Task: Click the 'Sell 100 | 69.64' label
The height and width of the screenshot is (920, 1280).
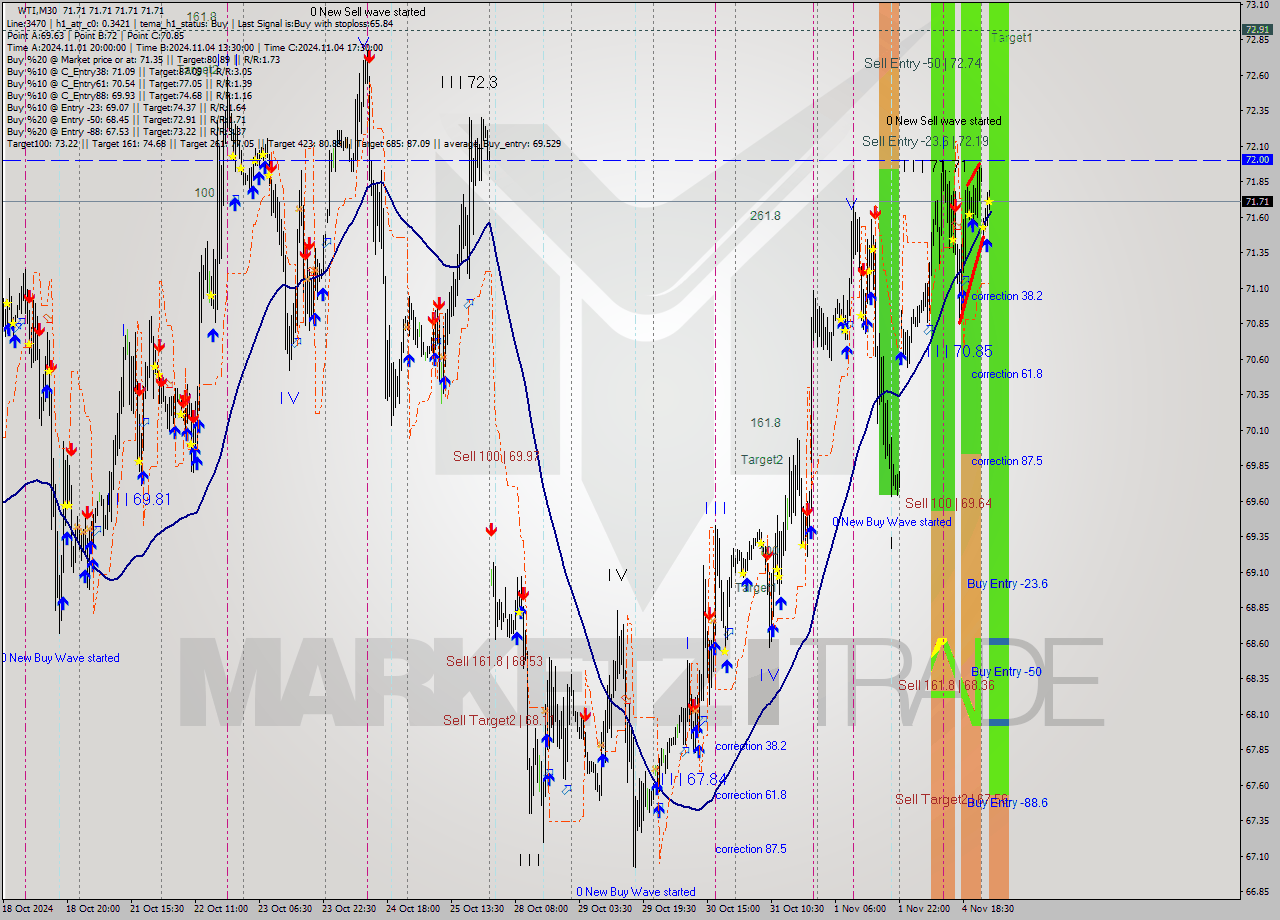Action: pos(948,503)
